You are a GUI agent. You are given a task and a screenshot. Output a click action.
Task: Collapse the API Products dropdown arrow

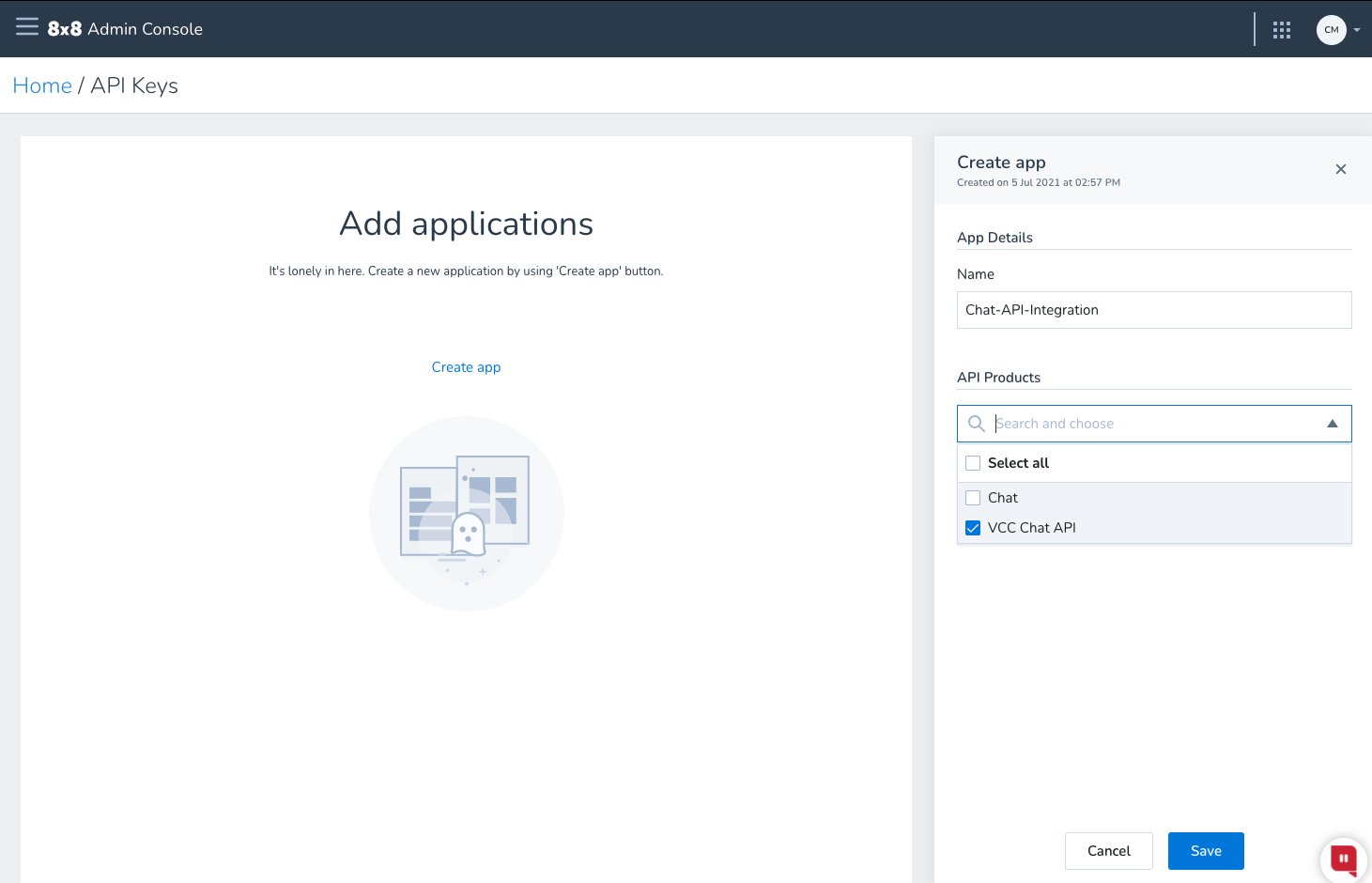pyautogui.click(x=1332, y=424)
